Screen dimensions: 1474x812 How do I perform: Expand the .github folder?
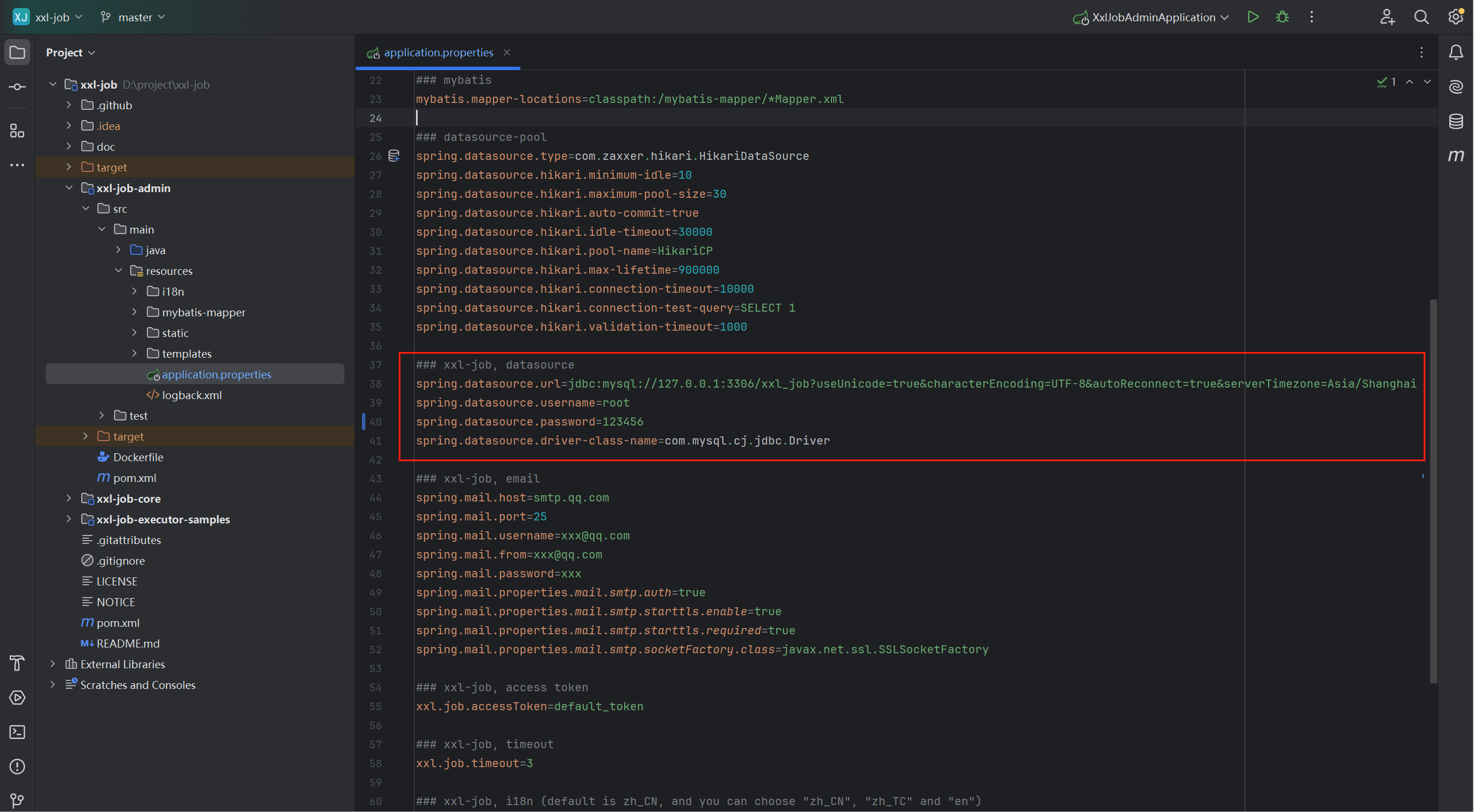tap(69, 105)
